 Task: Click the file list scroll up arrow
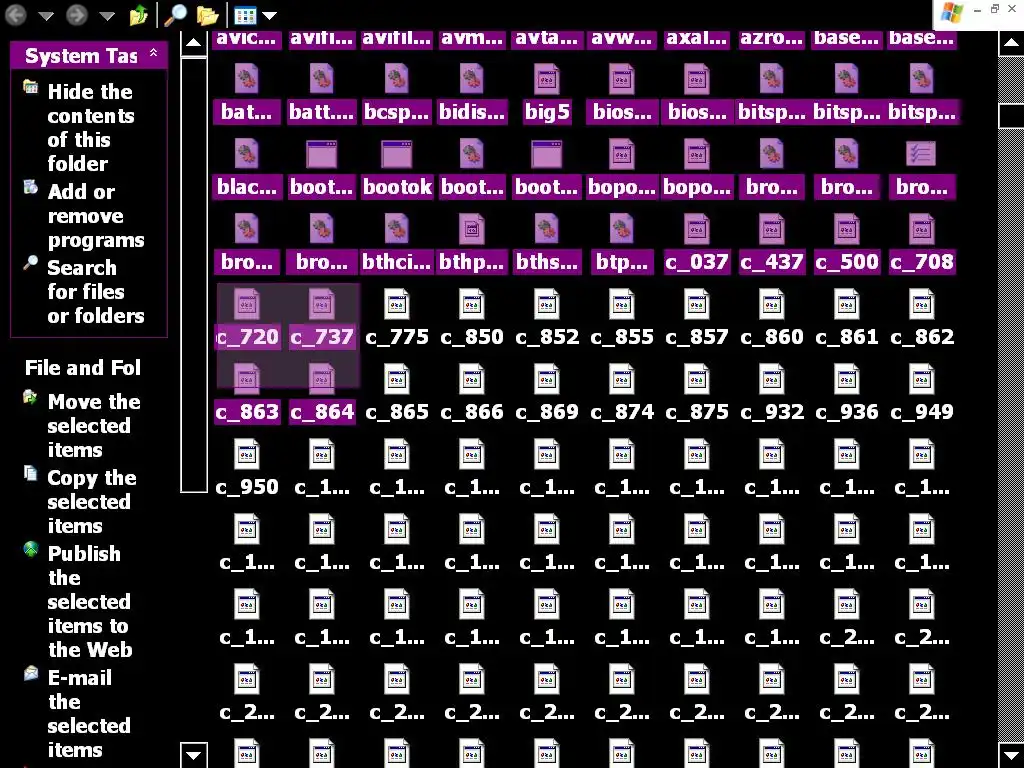(1011, 43)
